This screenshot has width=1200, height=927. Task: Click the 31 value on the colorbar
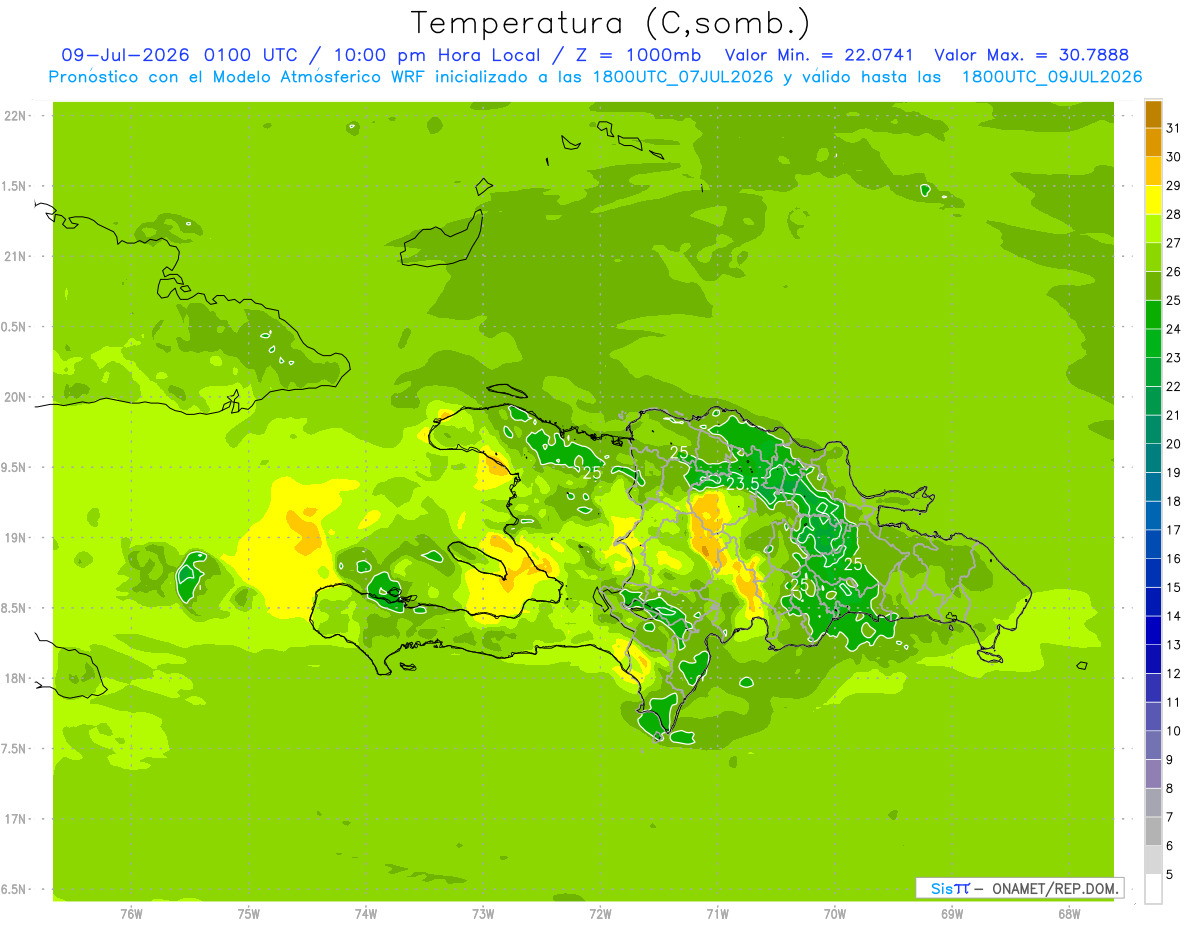(x=1174, y=128)
